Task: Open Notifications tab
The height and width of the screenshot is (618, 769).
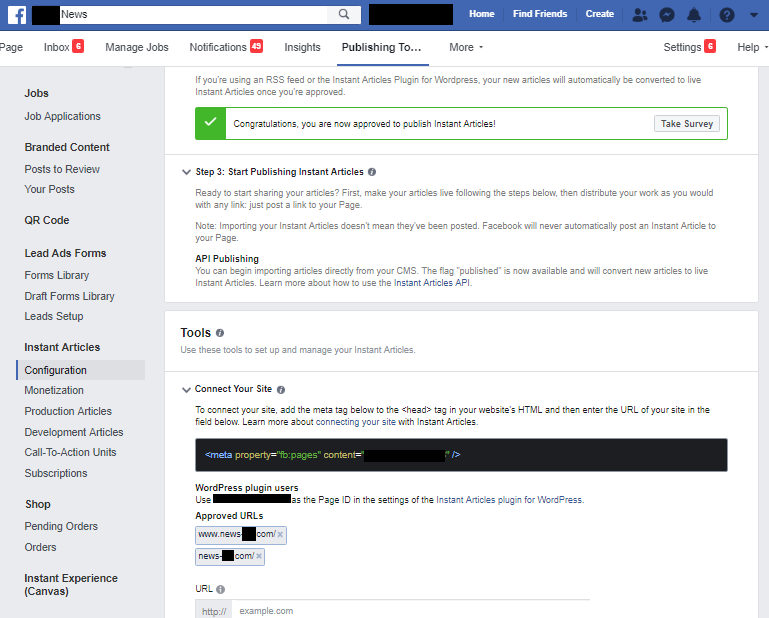Action: (226, 47)
